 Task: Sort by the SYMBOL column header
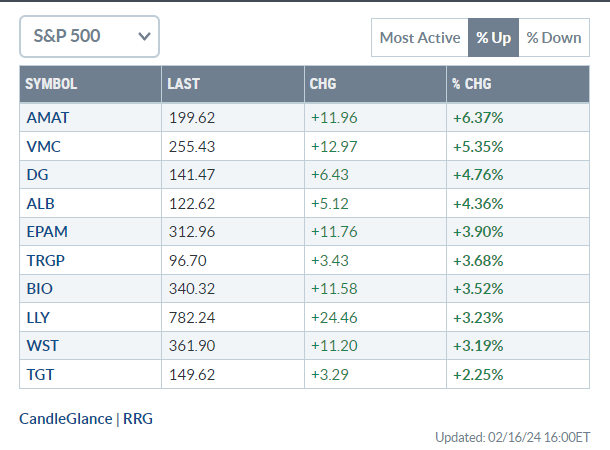click(x=52, y=84)
